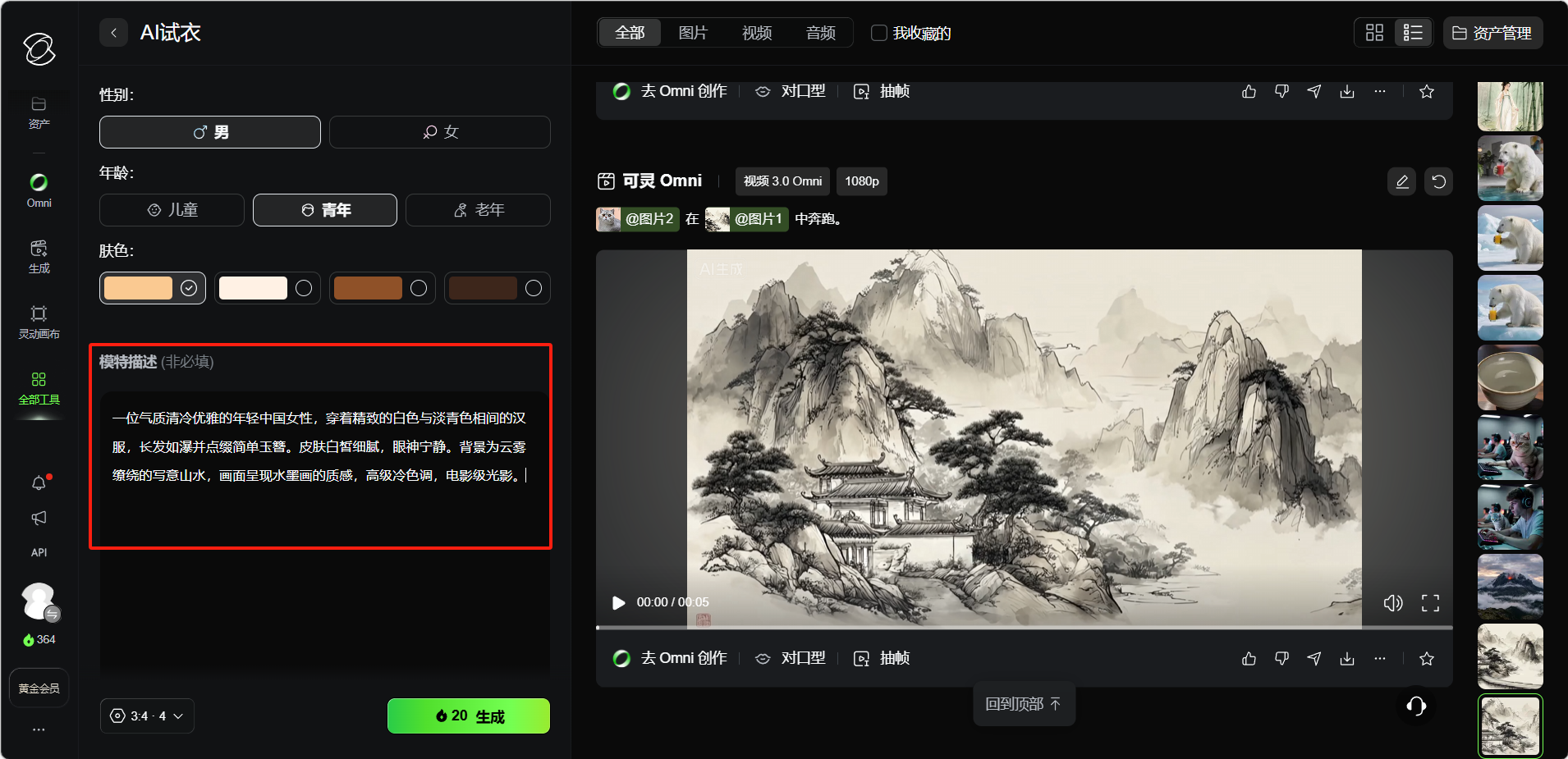
Task: Switch to the 图片 tab
Action: (693, 33)
